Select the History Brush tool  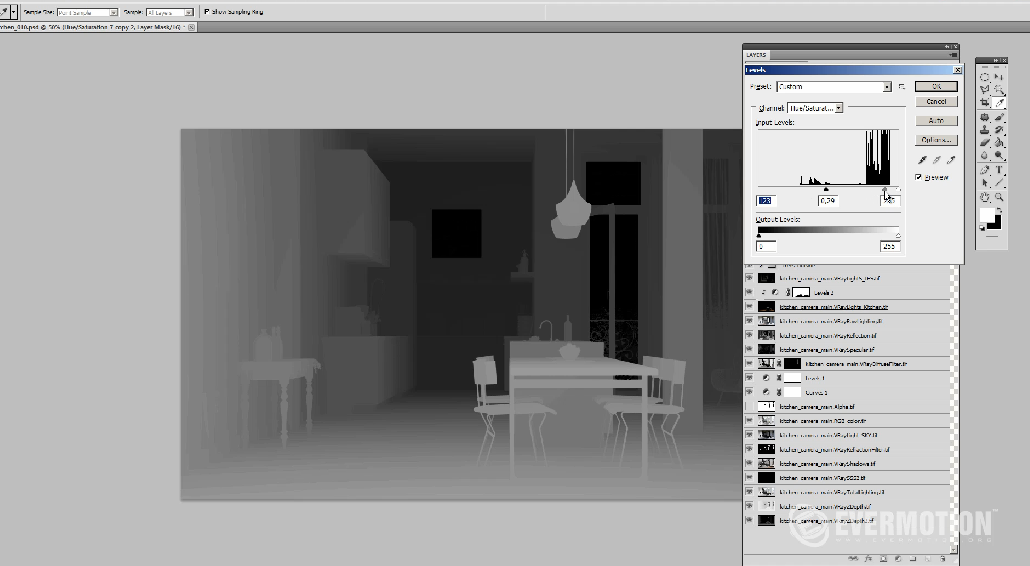coord(999,130)
